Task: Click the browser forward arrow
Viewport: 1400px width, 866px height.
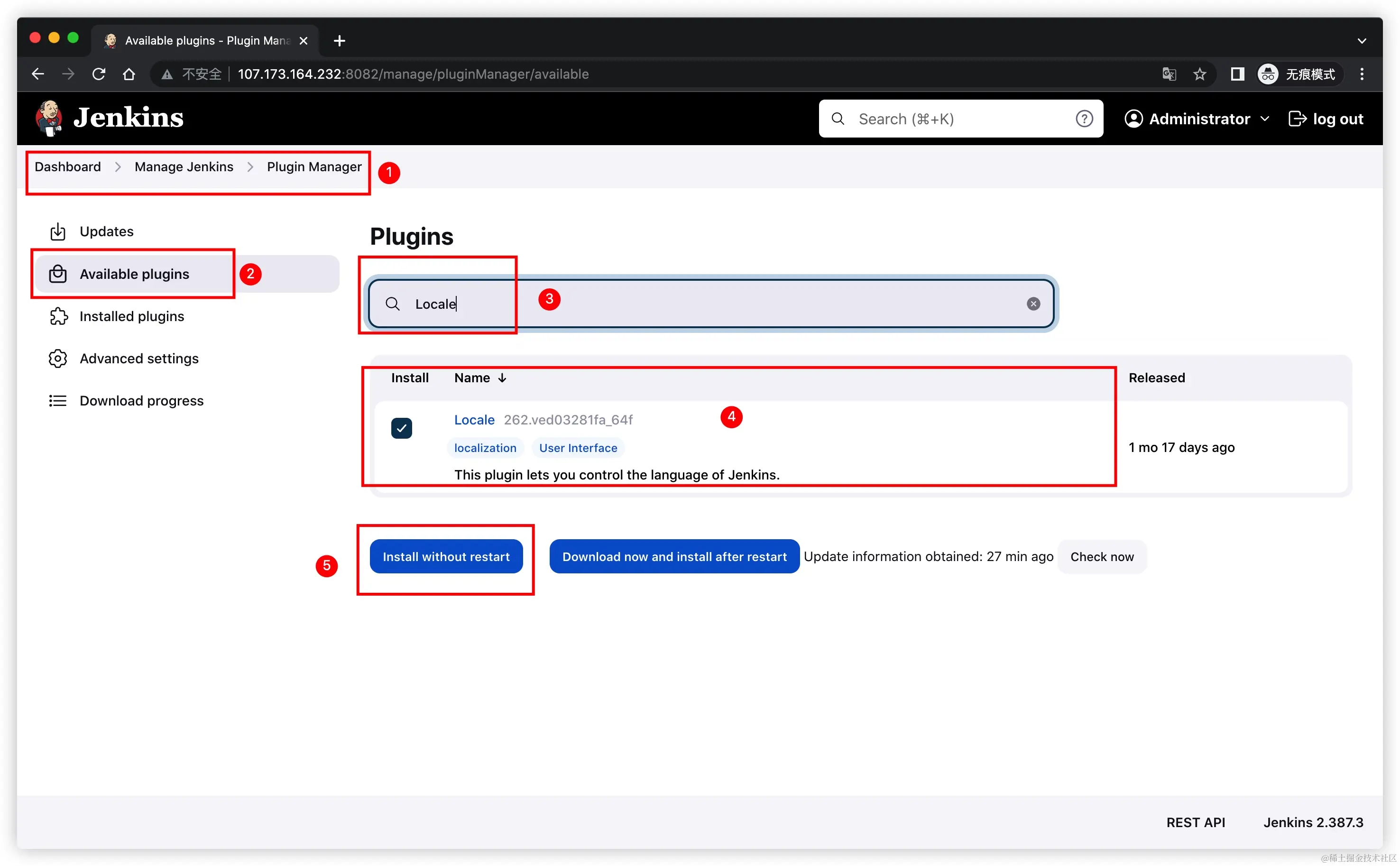Action: click(68, 74)
